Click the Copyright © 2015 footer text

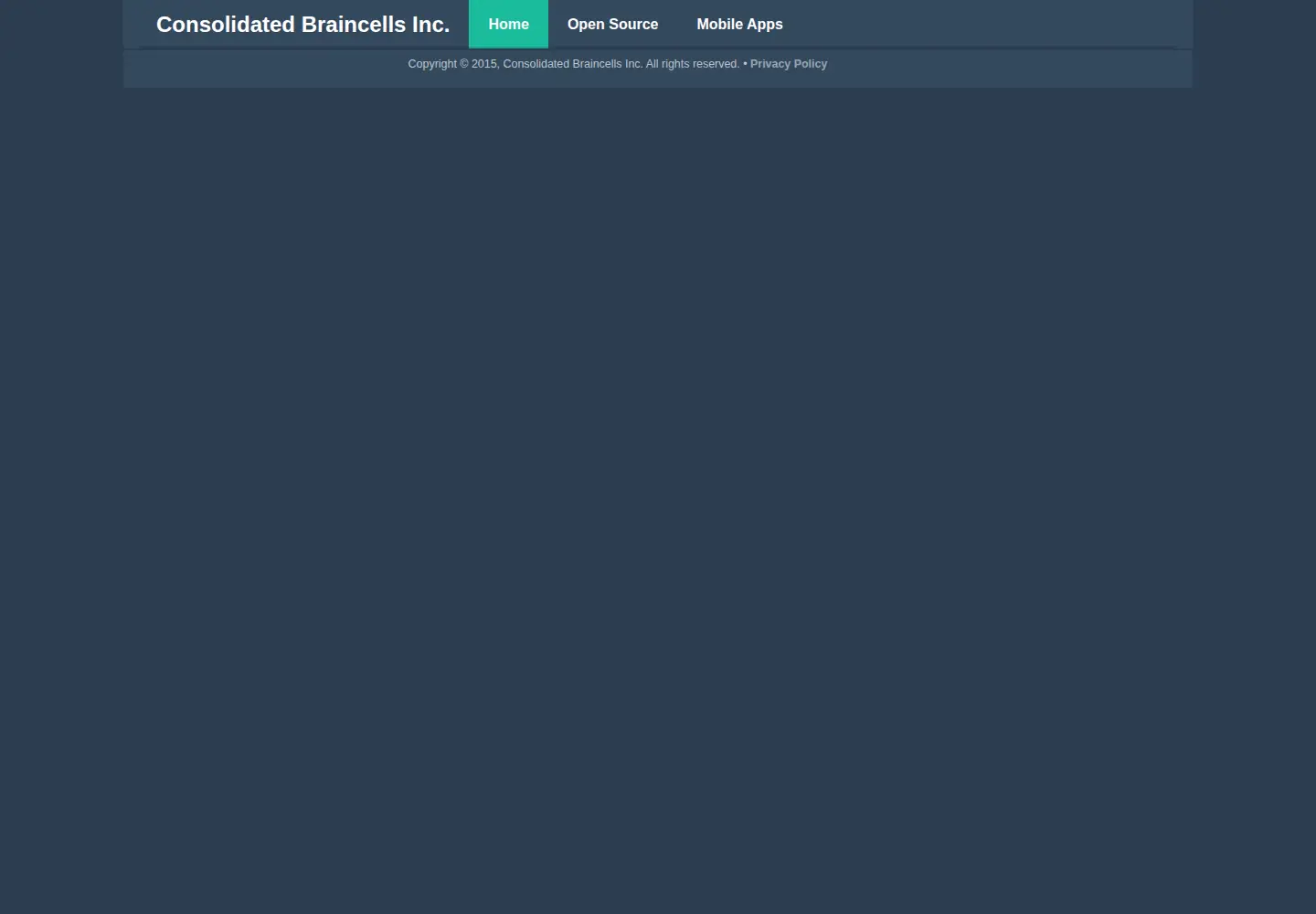point(574,64)
